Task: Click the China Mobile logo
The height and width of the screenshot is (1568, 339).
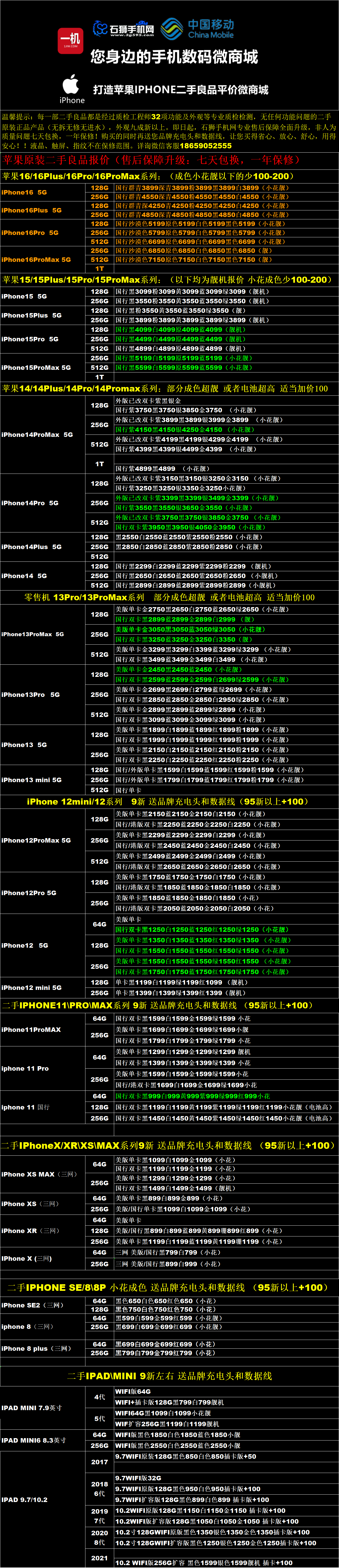Action: pyautogui.click(x=198, y=28)
